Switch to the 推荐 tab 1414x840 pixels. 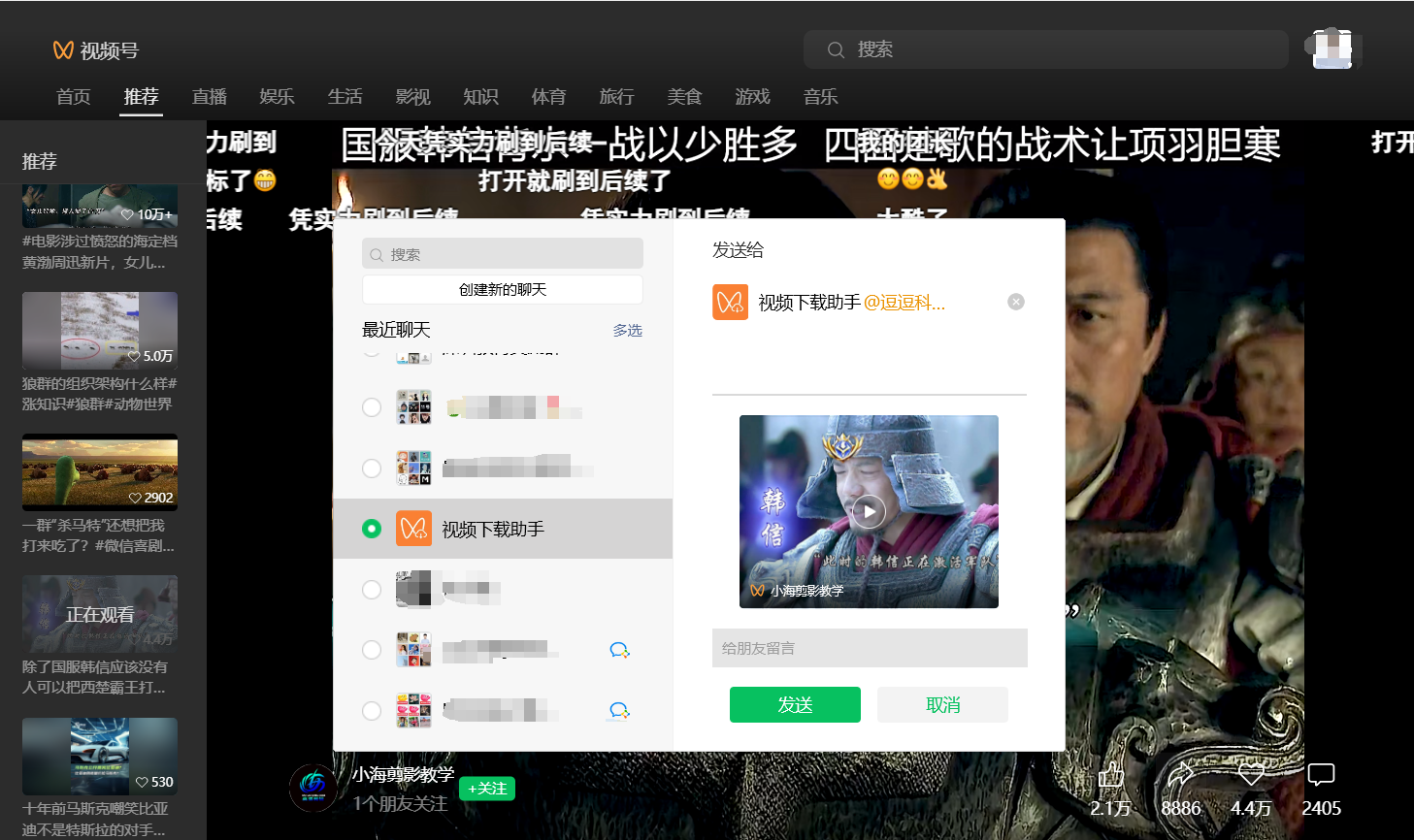[142, 97]
